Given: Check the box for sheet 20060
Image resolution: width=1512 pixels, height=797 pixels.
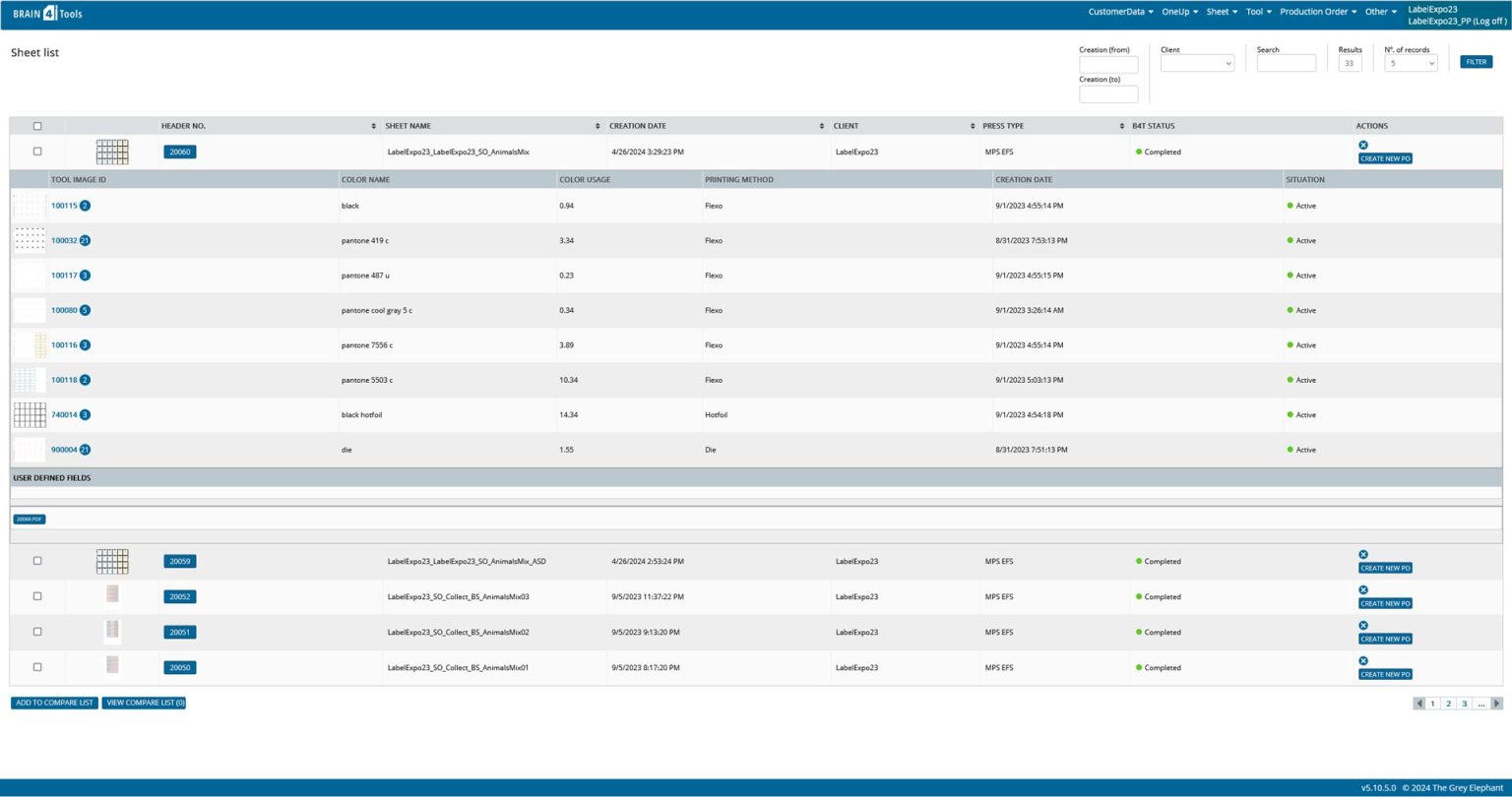Looking at the screenshot, I should pos(37,152).
